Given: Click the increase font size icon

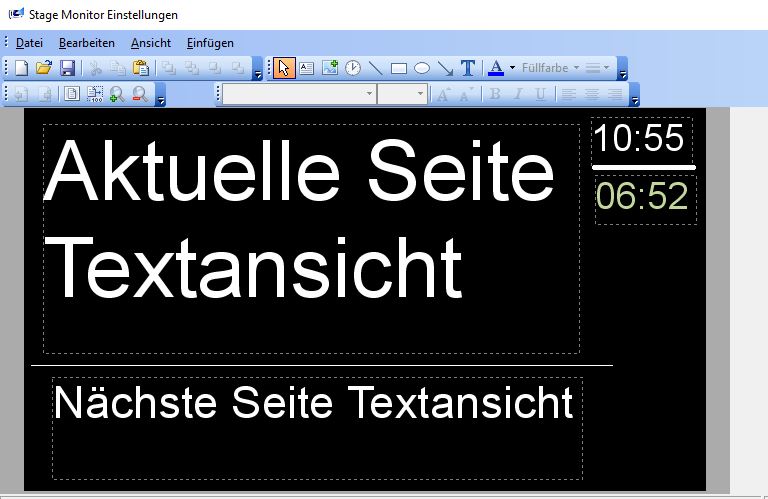Looking at the screenshot, I should tap(444, 94).
